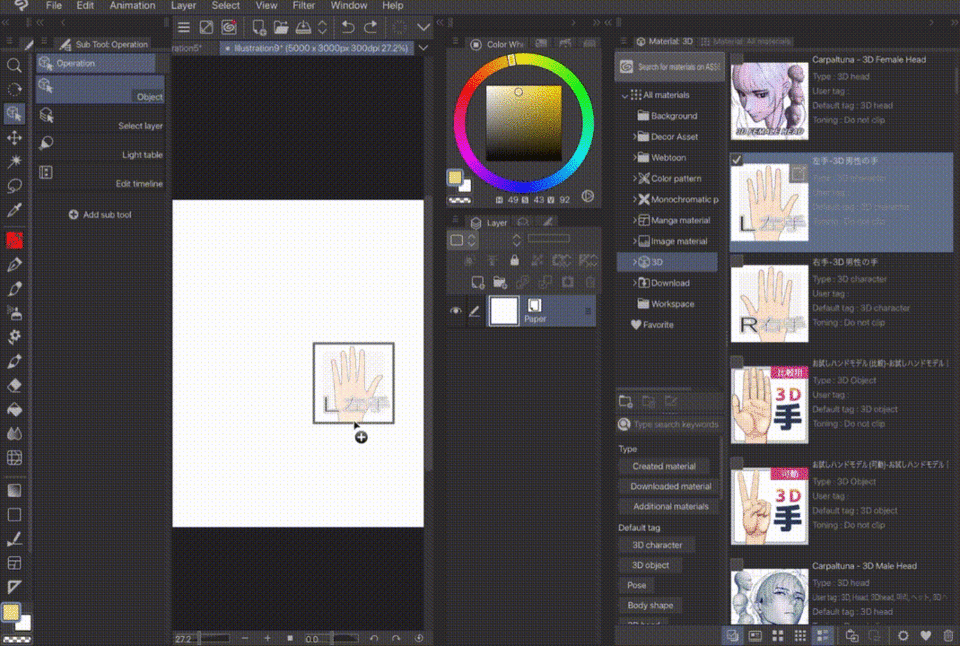This screenshot has width=960, height=646.
Task: Open the document tab list dropdown arrow
Action: (x=423, y=48)
